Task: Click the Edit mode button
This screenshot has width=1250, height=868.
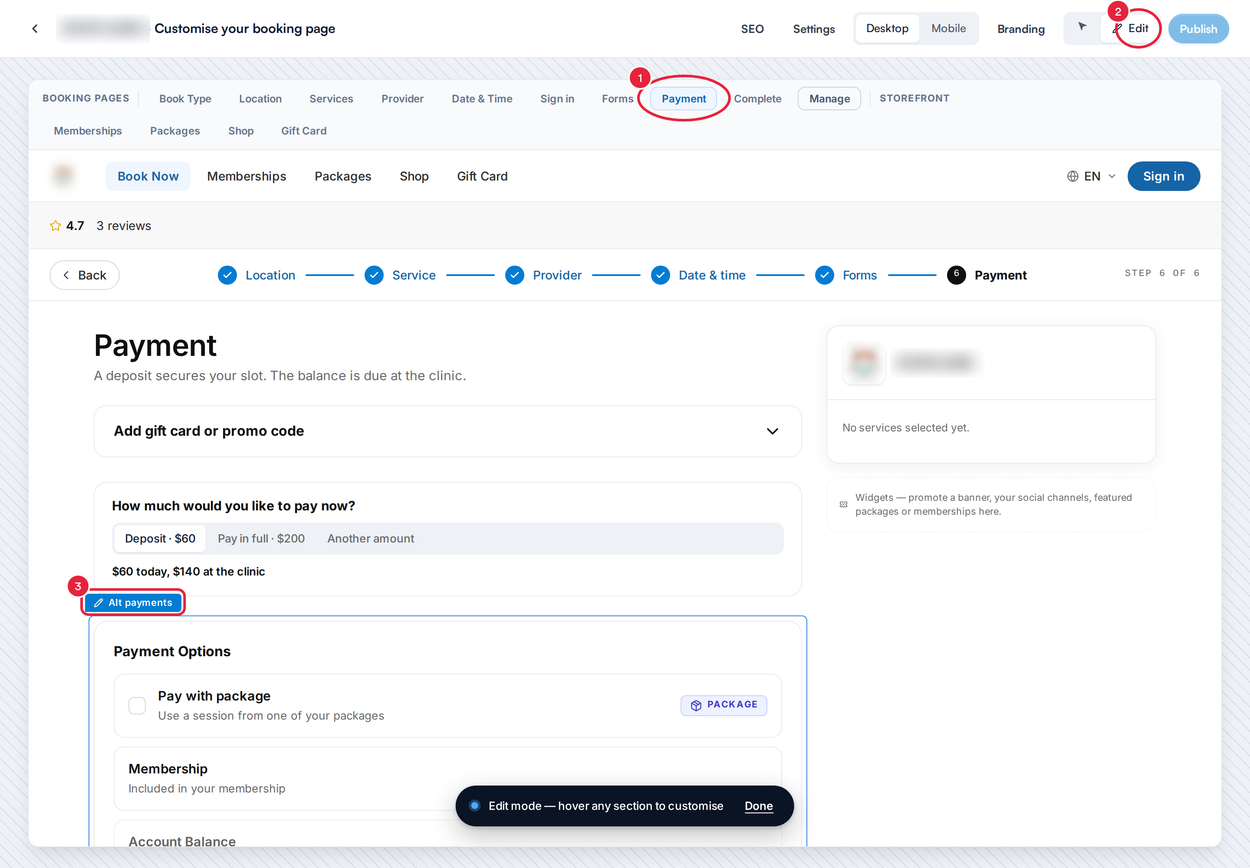Action: [1131, 28]
